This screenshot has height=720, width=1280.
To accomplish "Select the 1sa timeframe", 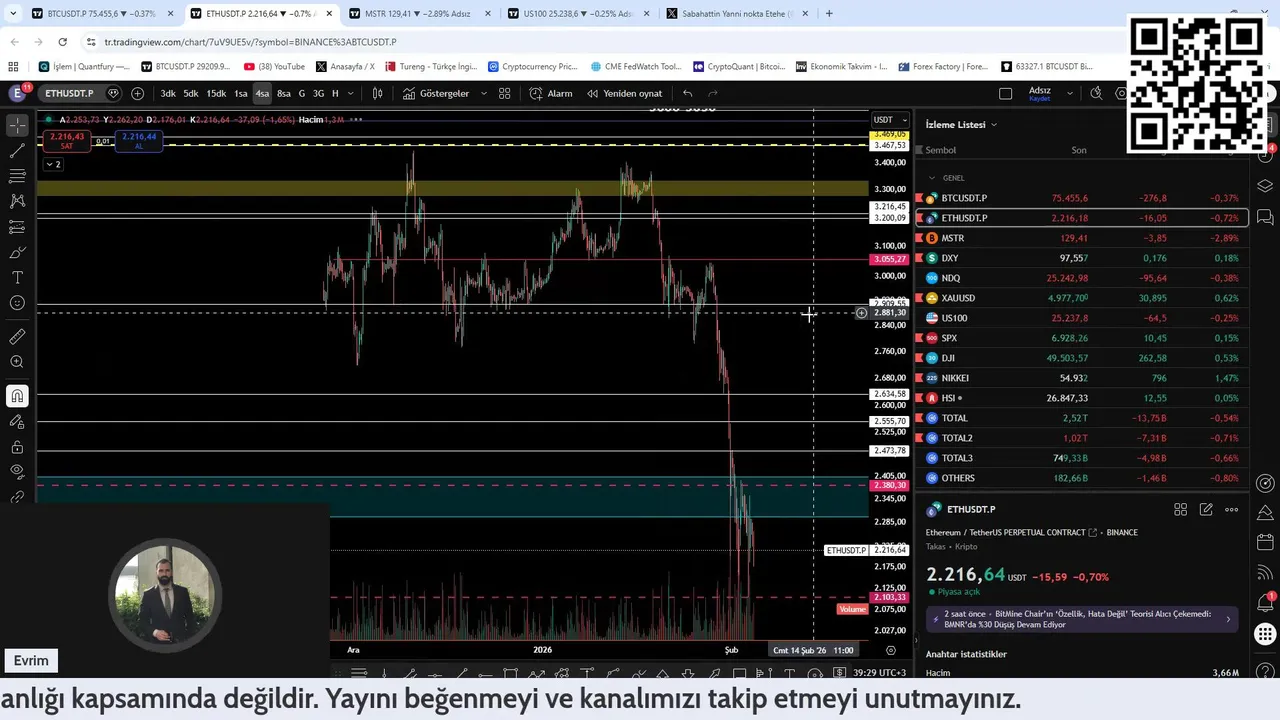I will pyautogui.click(x=241, y=93).
